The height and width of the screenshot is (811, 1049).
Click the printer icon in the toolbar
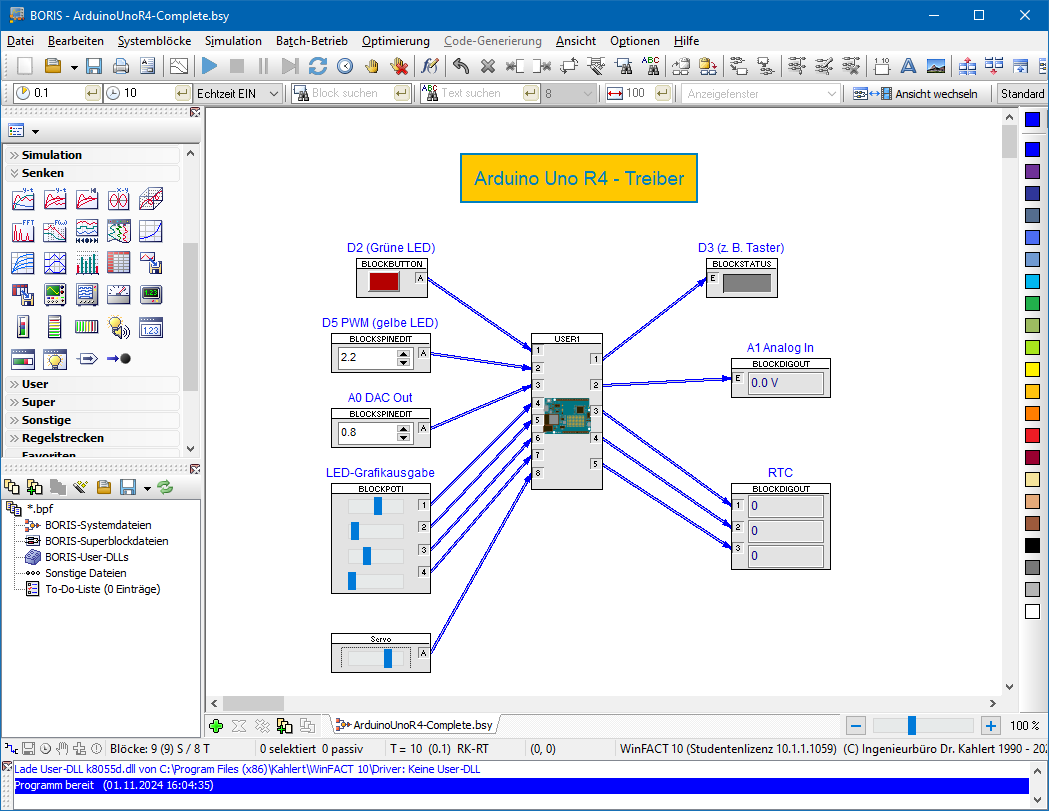[120, 66]
